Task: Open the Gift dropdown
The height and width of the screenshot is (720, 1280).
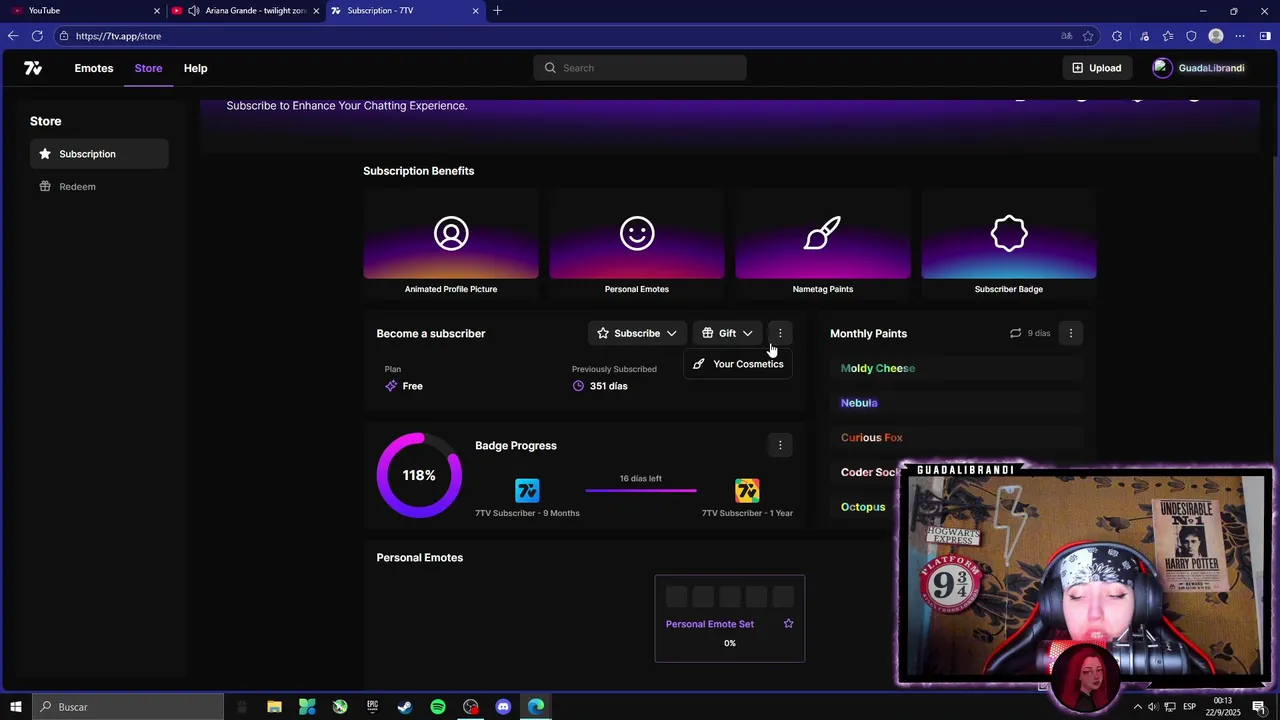Action: pos(727,333)
